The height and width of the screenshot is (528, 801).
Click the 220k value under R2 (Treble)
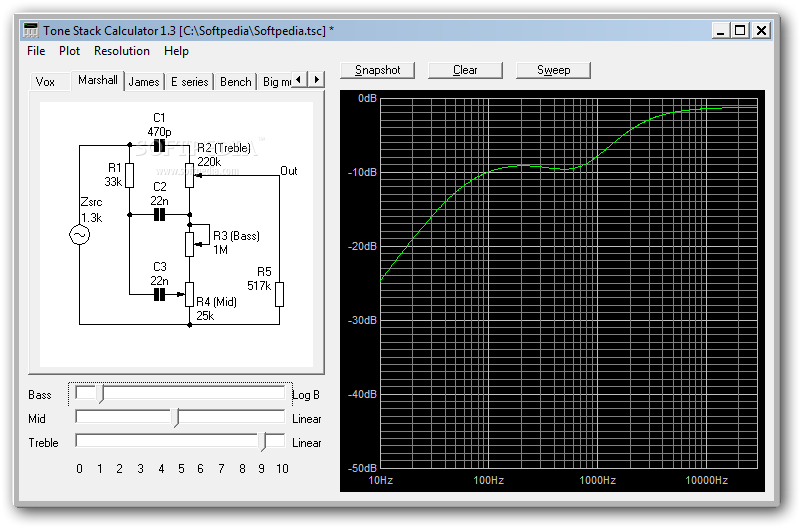point(209,162)
